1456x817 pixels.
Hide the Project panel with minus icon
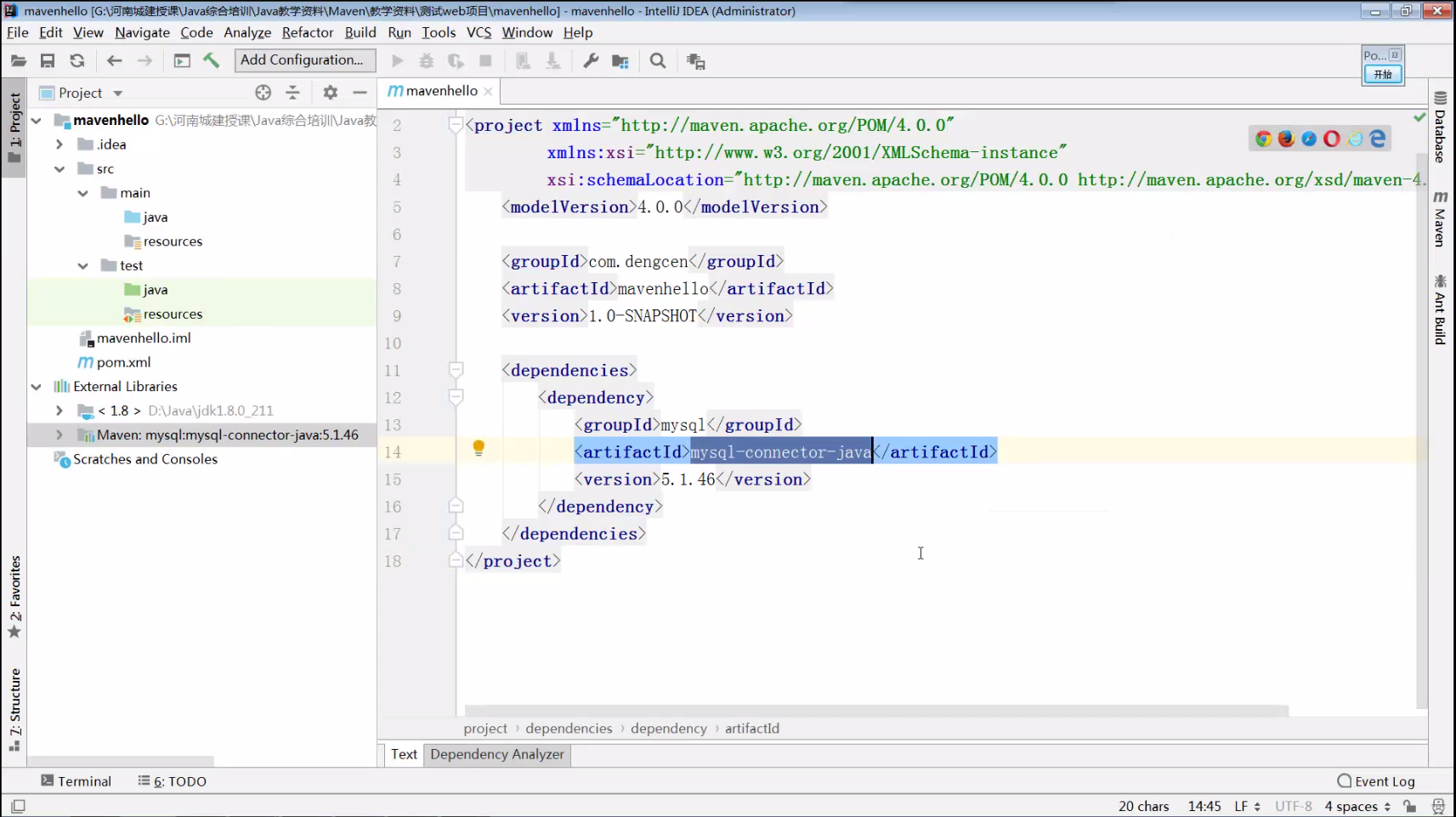point(360,93)
